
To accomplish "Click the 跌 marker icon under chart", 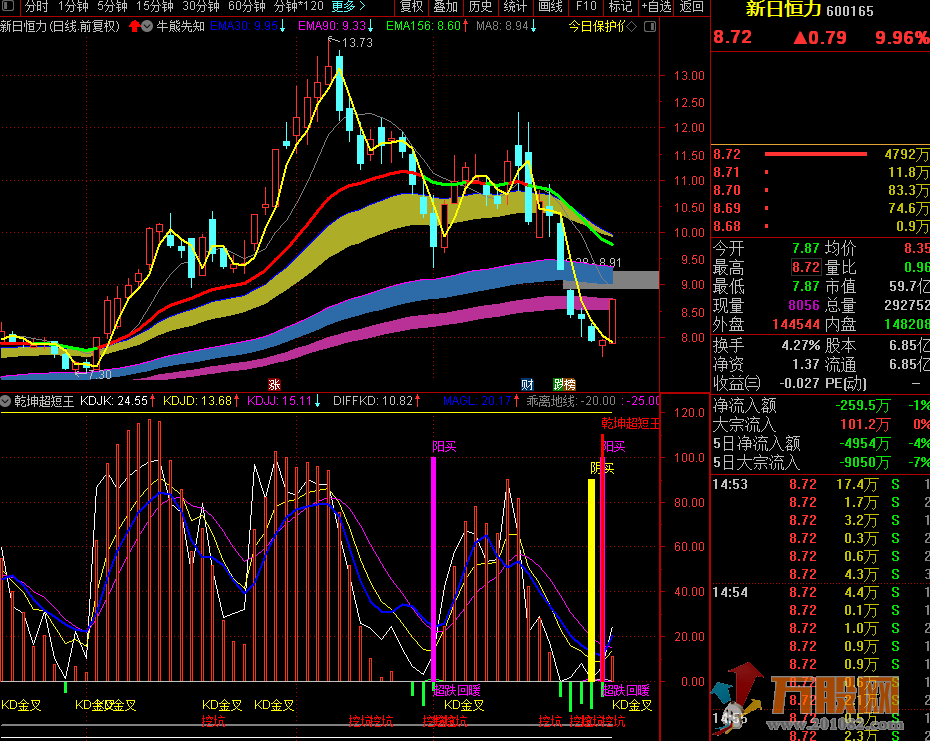I will [x=558, y=384].
